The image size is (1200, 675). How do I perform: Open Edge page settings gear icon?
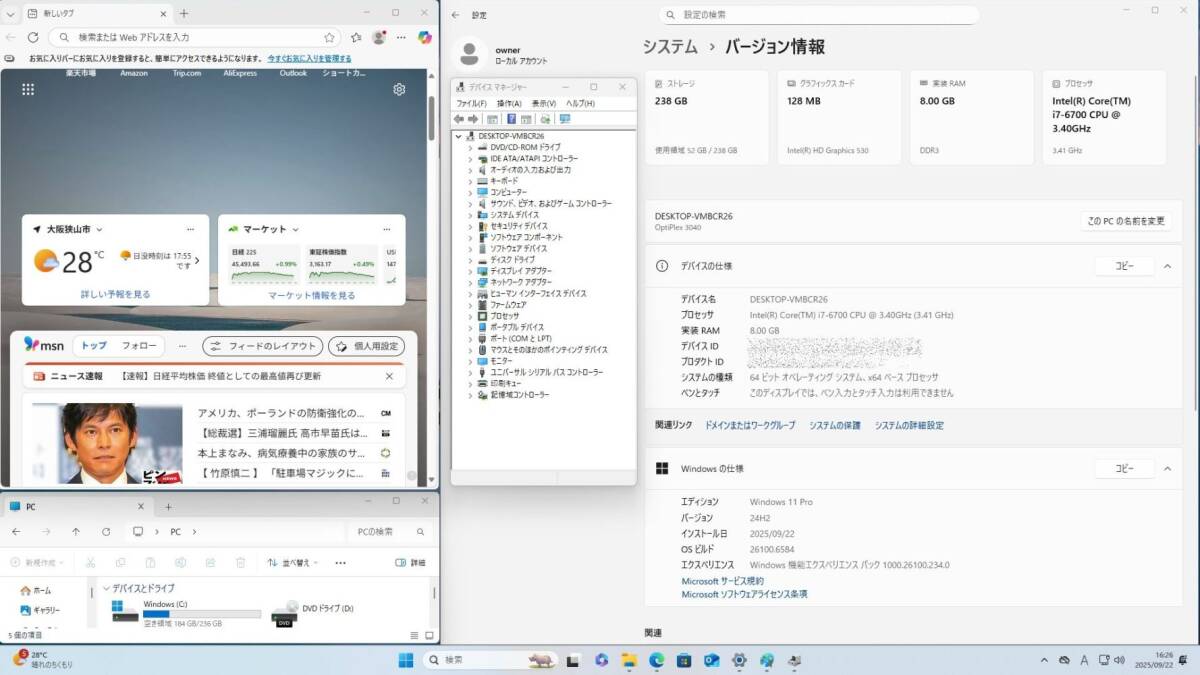(x=399, y=89)
